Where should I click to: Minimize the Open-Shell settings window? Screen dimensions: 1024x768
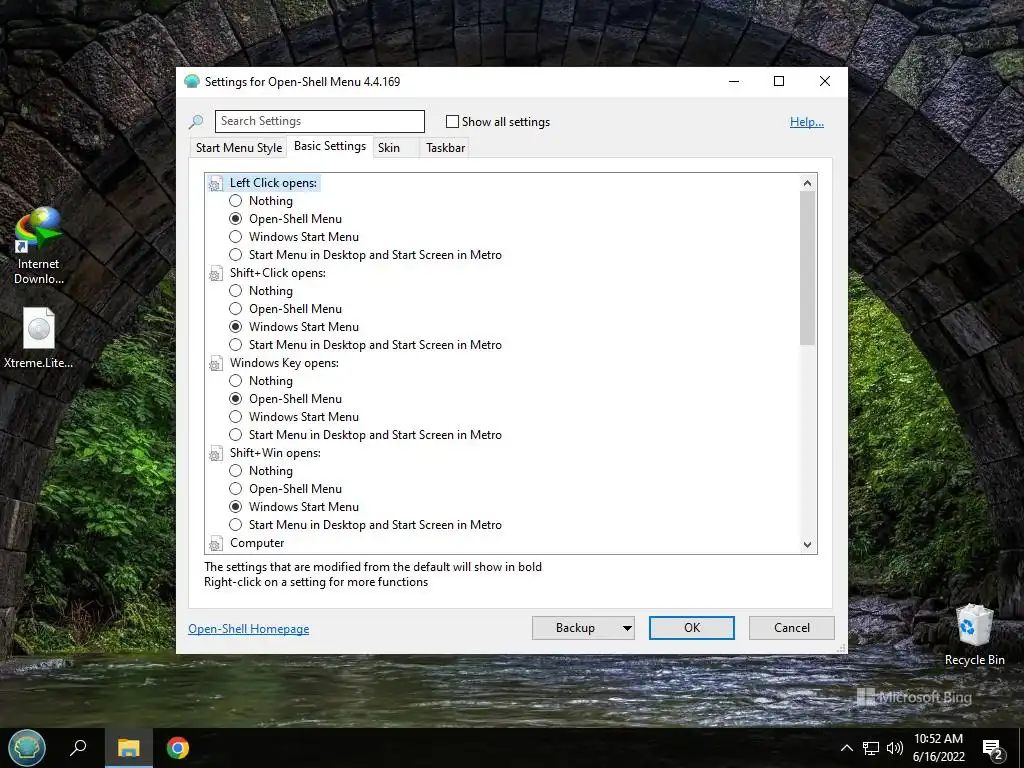tap(734, 81)
